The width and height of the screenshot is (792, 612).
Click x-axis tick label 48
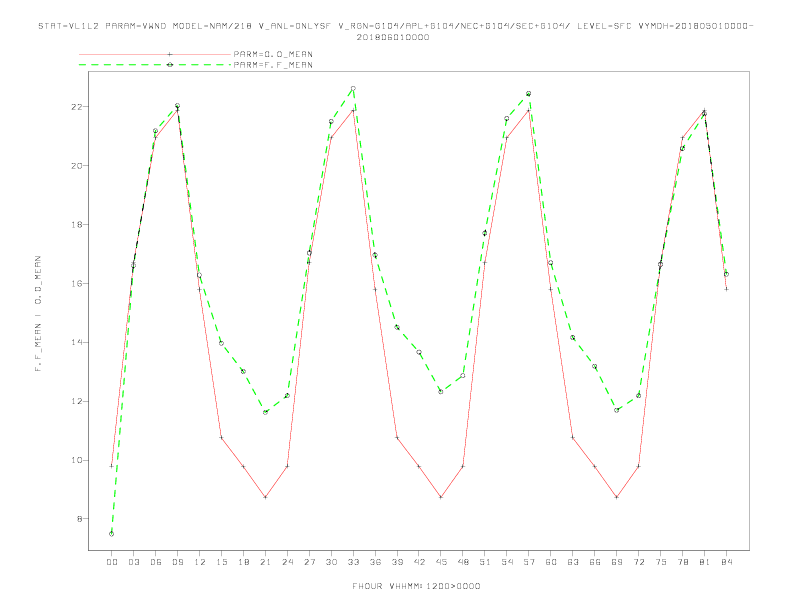tap(463, 562)
